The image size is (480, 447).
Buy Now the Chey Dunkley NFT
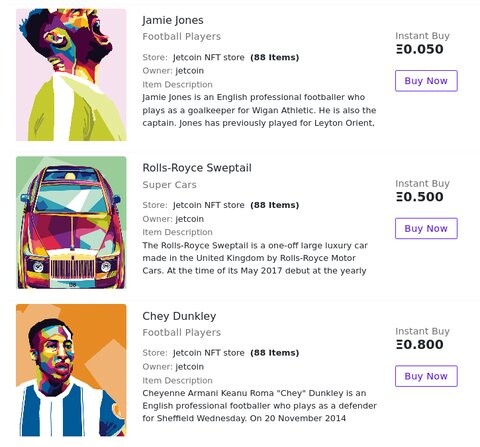point(426,376)
